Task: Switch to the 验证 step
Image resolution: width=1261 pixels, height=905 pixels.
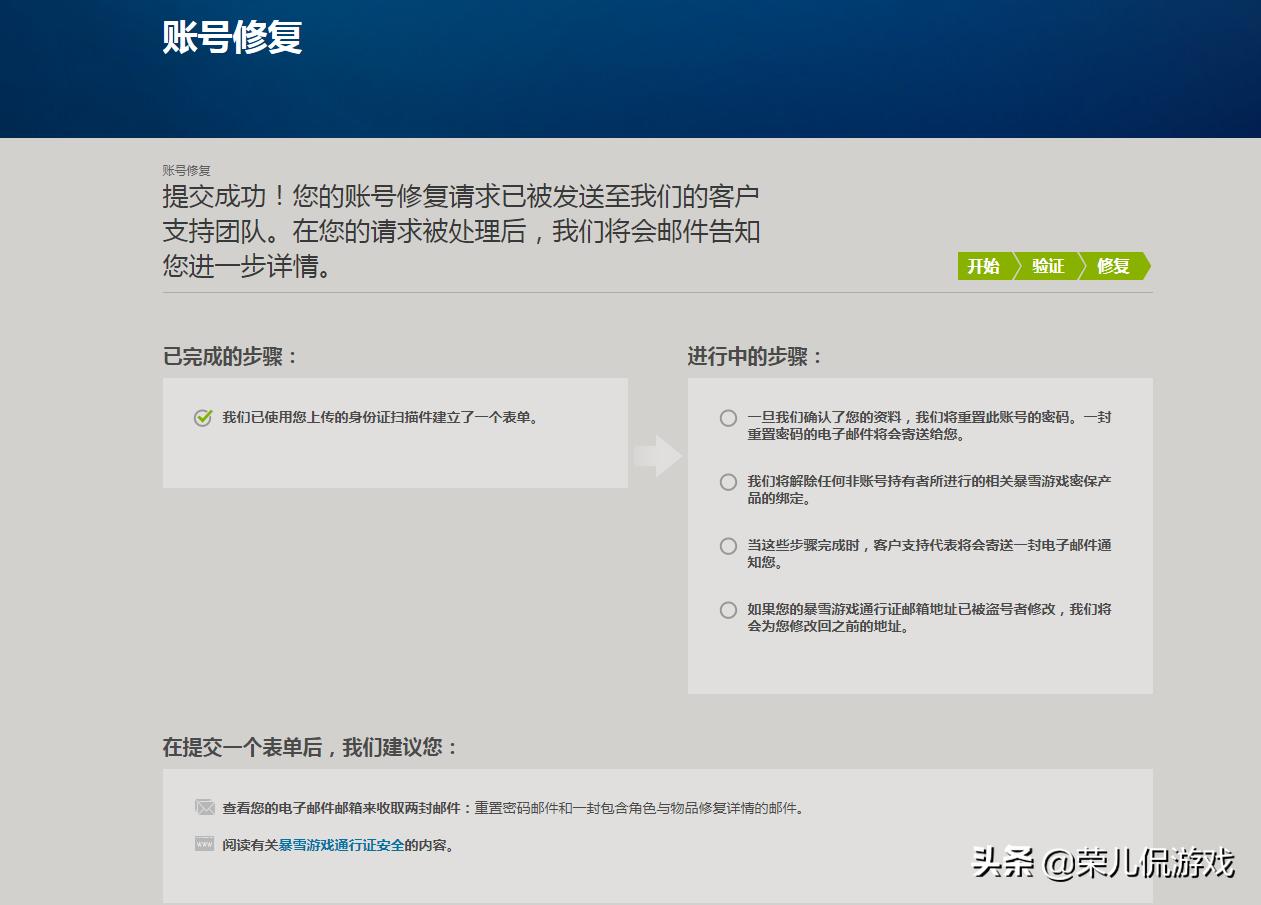Action: click(x=1048, y=266)
